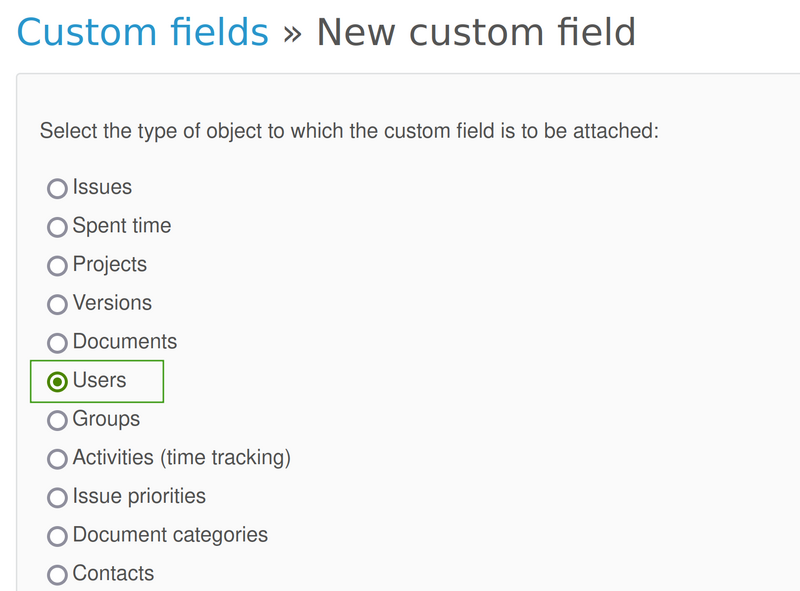Select the Issues radio button
Image resolution: width=800 pixels, height=591 pixels.
point(58,188)
